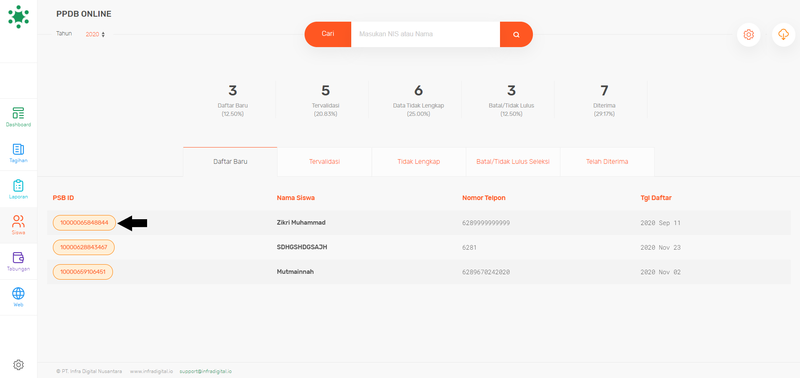The width and height of the screenshot is (800, 378).
Task: Select the name SDHGSHDGSAJH
Action: coord(302,247)
